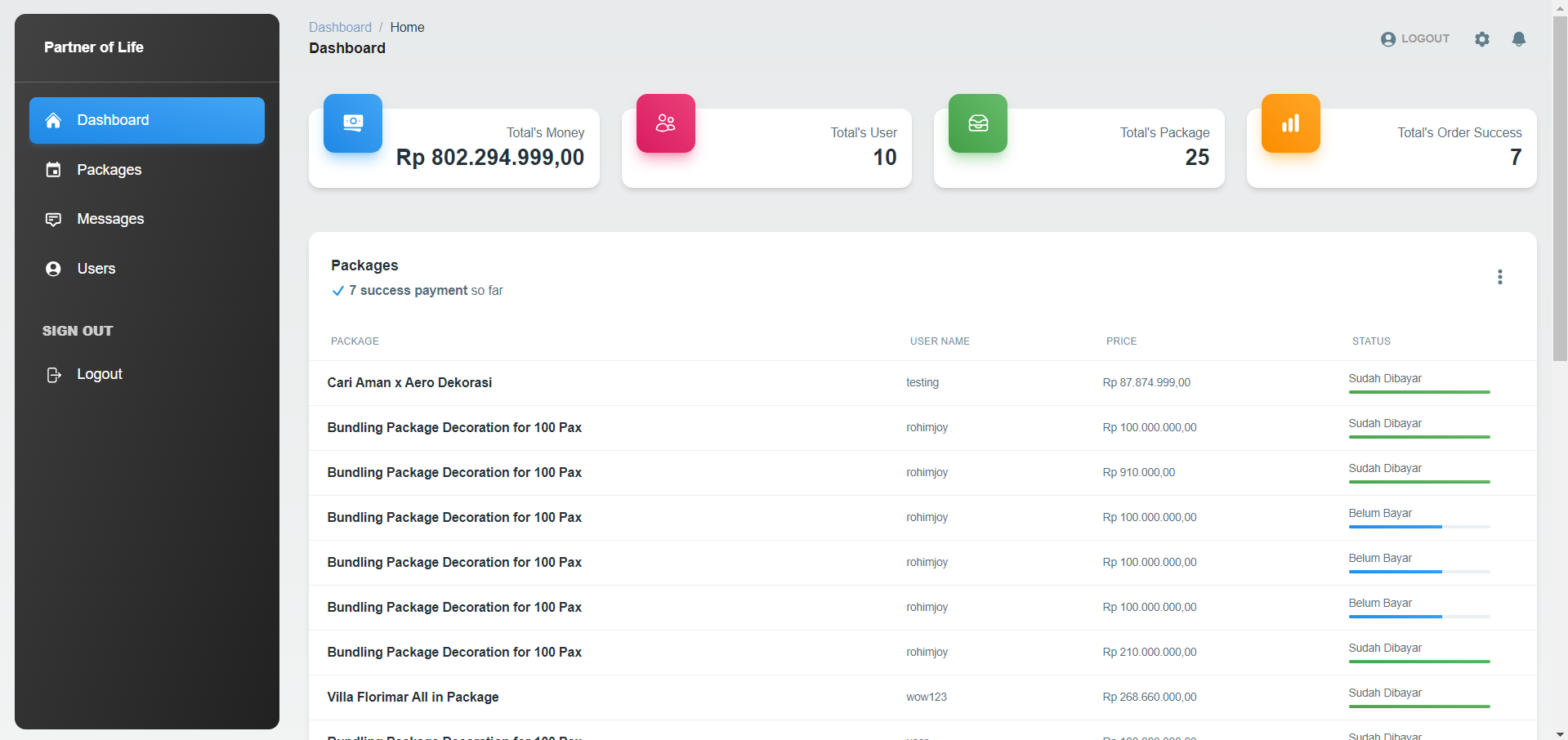This screenshot has height=740, width=1568.
Task: Click the Total's Package value 25
Action: point(1197,157)
